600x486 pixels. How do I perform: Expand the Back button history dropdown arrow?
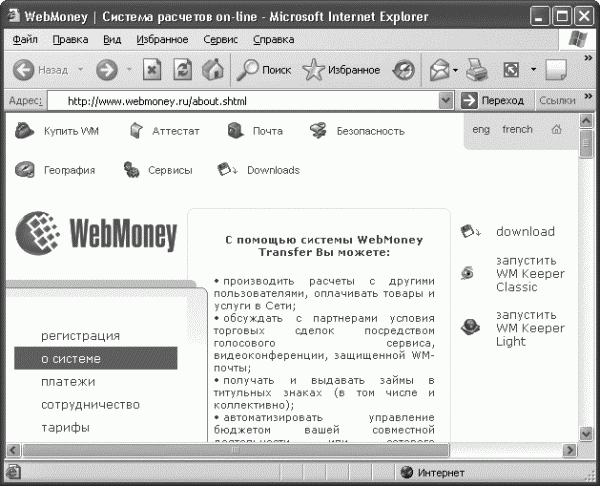pos(80,70)
